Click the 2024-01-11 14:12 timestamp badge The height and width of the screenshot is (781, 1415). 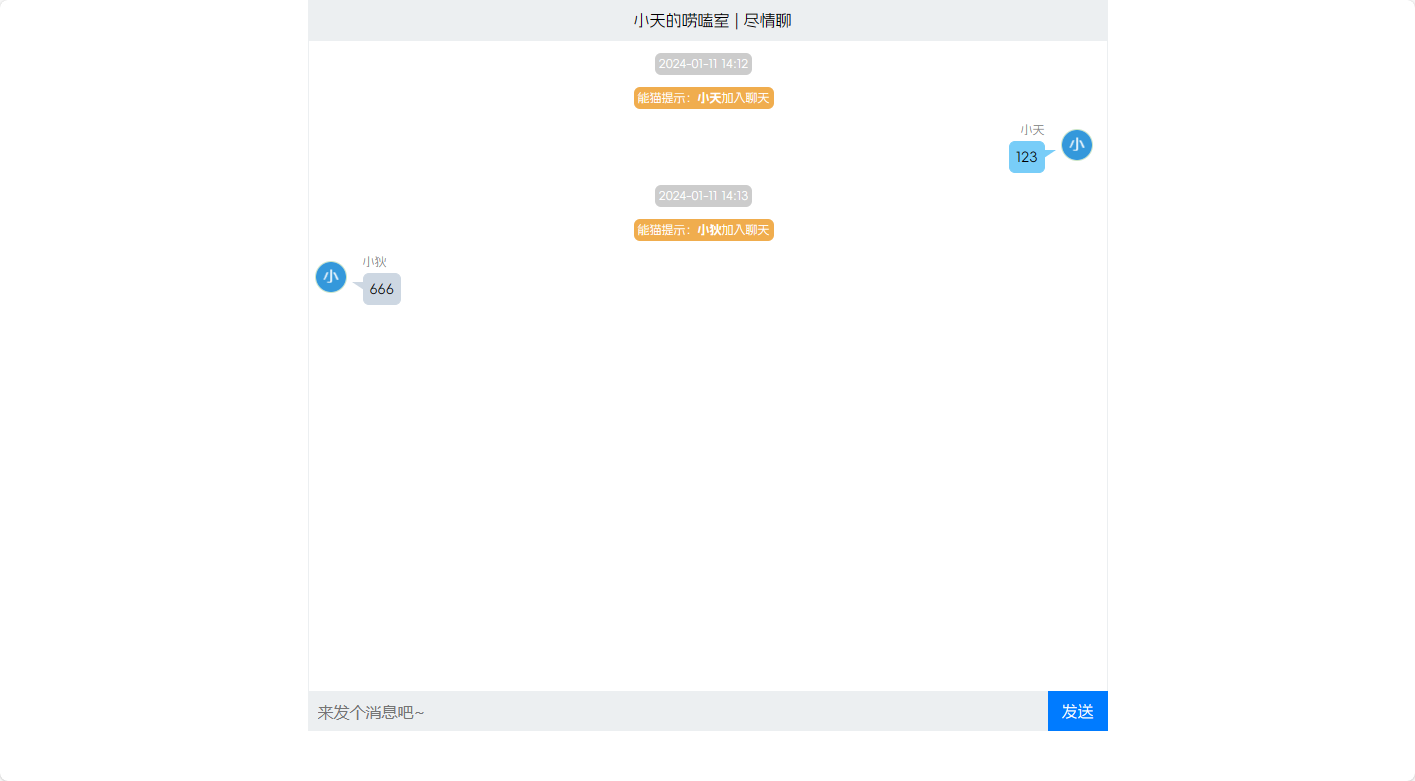(x=703, y=64)
